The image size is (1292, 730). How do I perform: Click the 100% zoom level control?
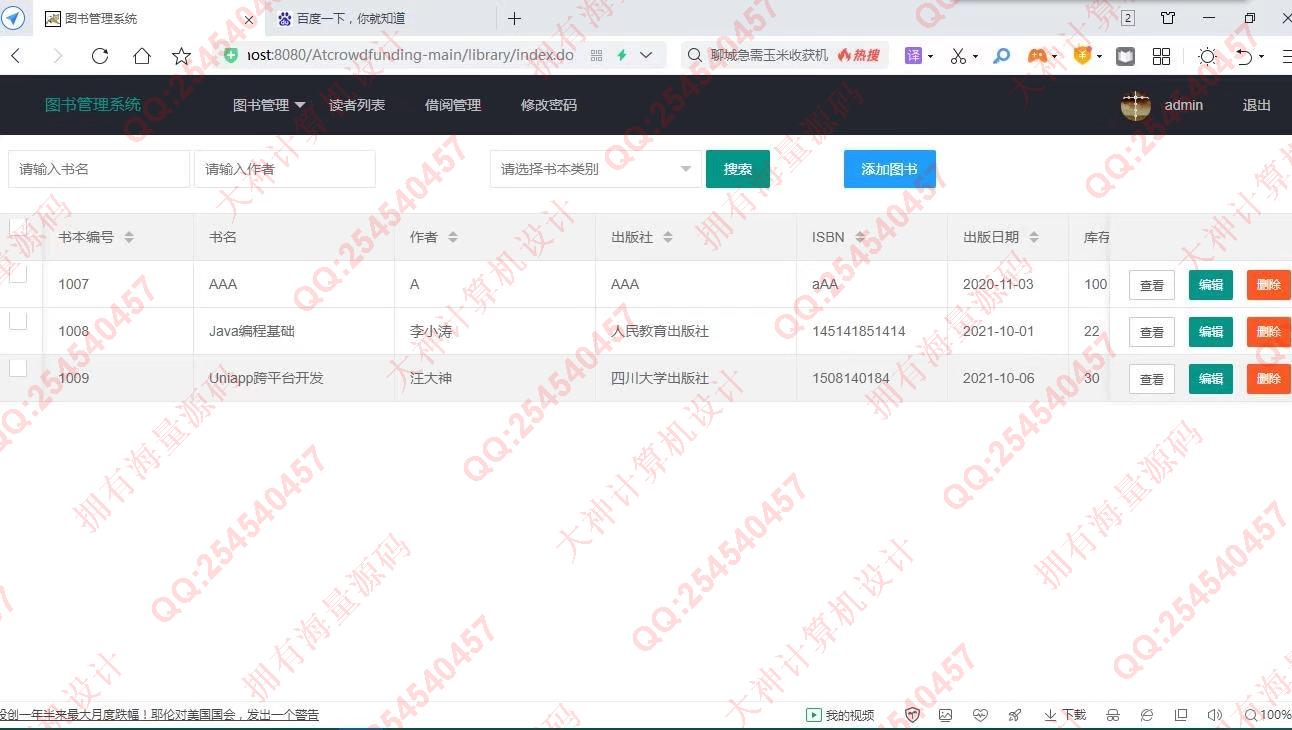(x=1267, y=715)
